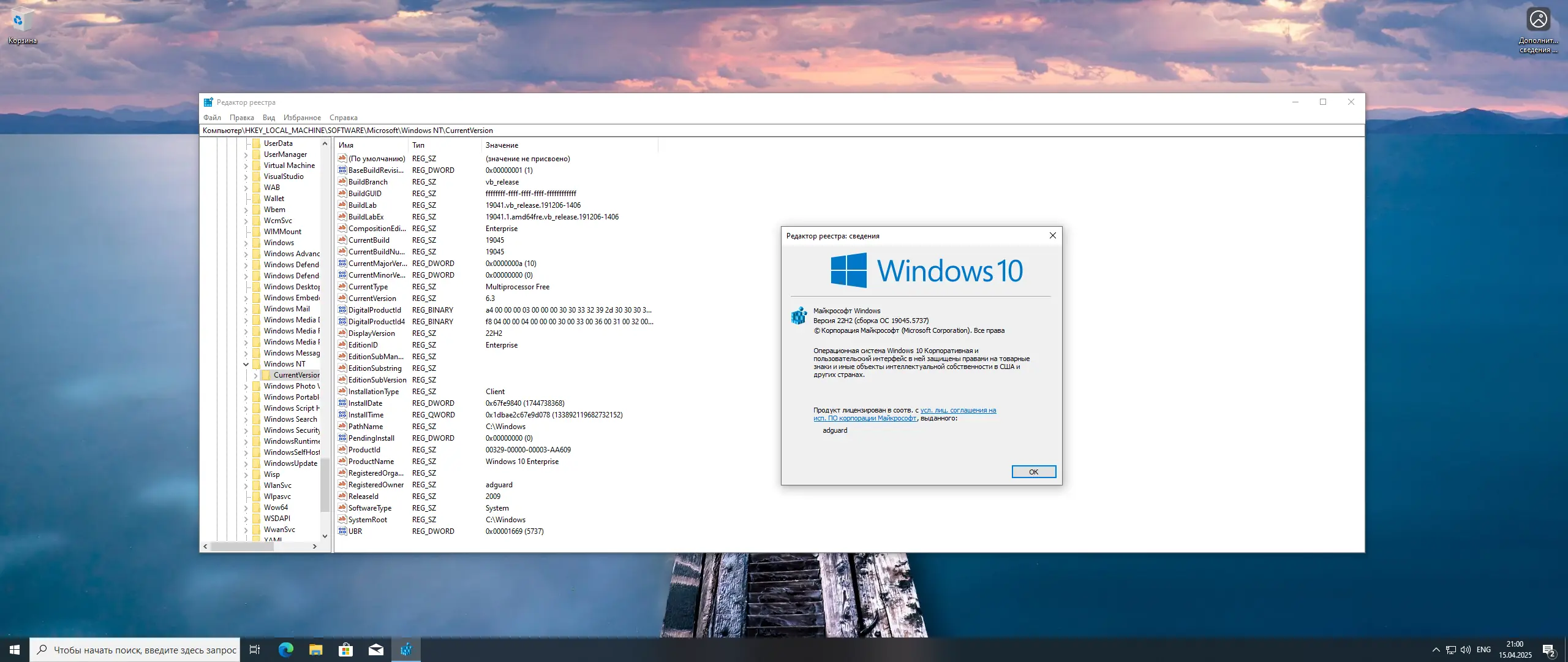
Task: Open the Microsoft license terms link
Action: (x=957, y=411)
